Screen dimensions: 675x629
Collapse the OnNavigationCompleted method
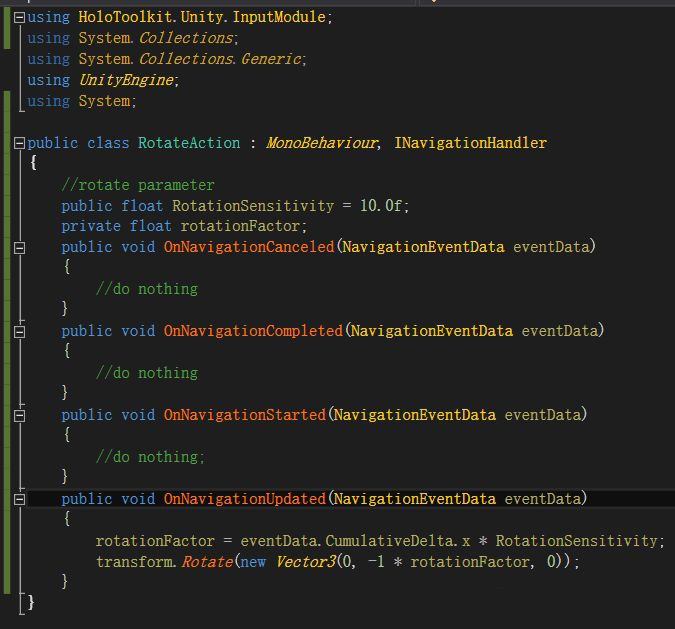click(19, 332)
